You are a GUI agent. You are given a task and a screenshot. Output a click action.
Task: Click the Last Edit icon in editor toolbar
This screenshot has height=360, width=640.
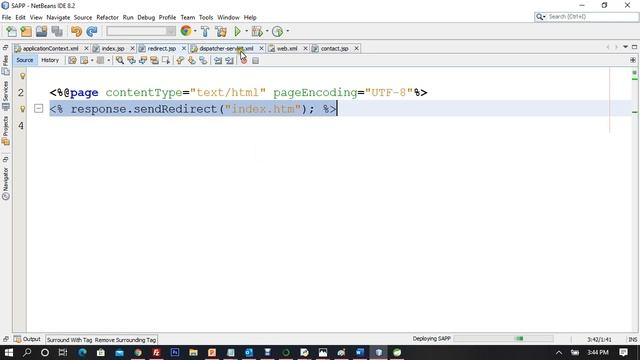point(72,60)
